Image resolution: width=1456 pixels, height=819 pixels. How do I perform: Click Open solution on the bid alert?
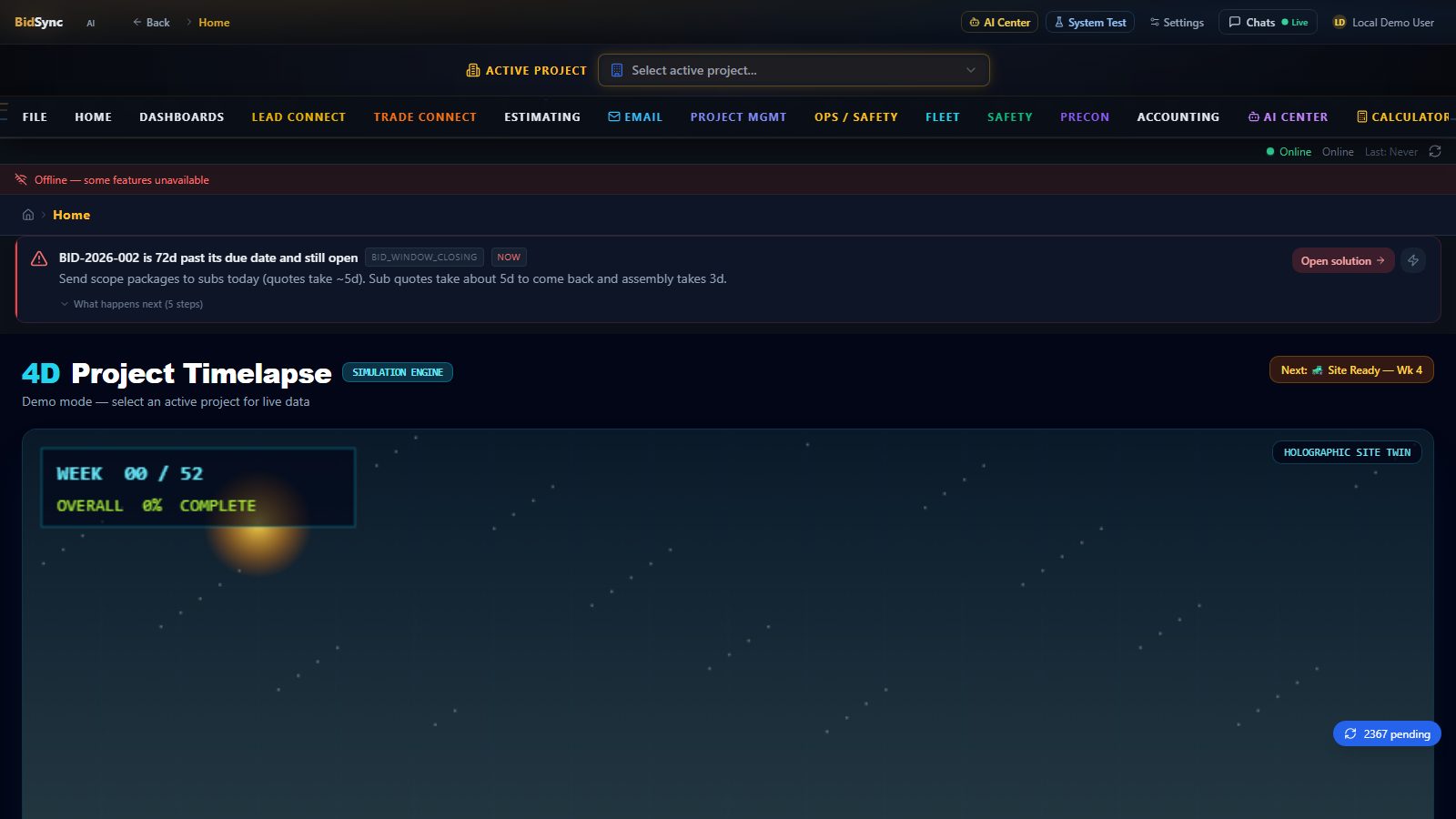coord(1343,260)
